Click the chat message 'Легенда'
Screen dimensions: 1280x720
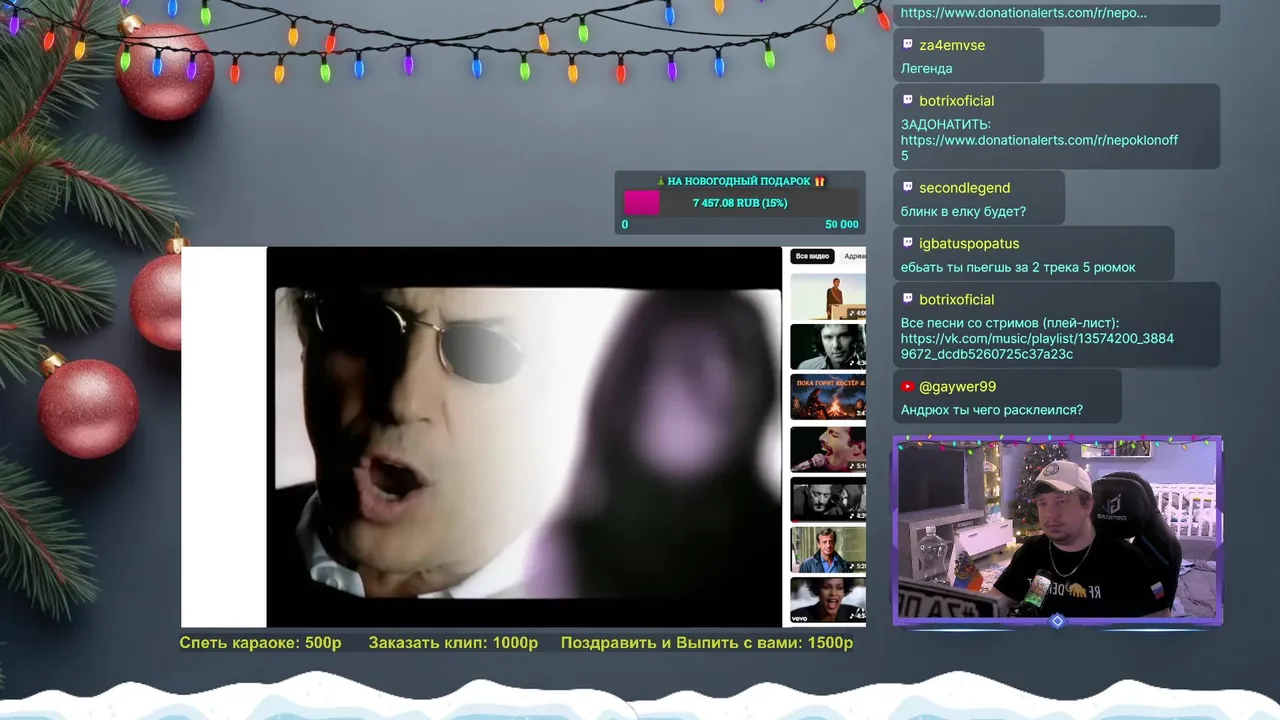point(926,69)
